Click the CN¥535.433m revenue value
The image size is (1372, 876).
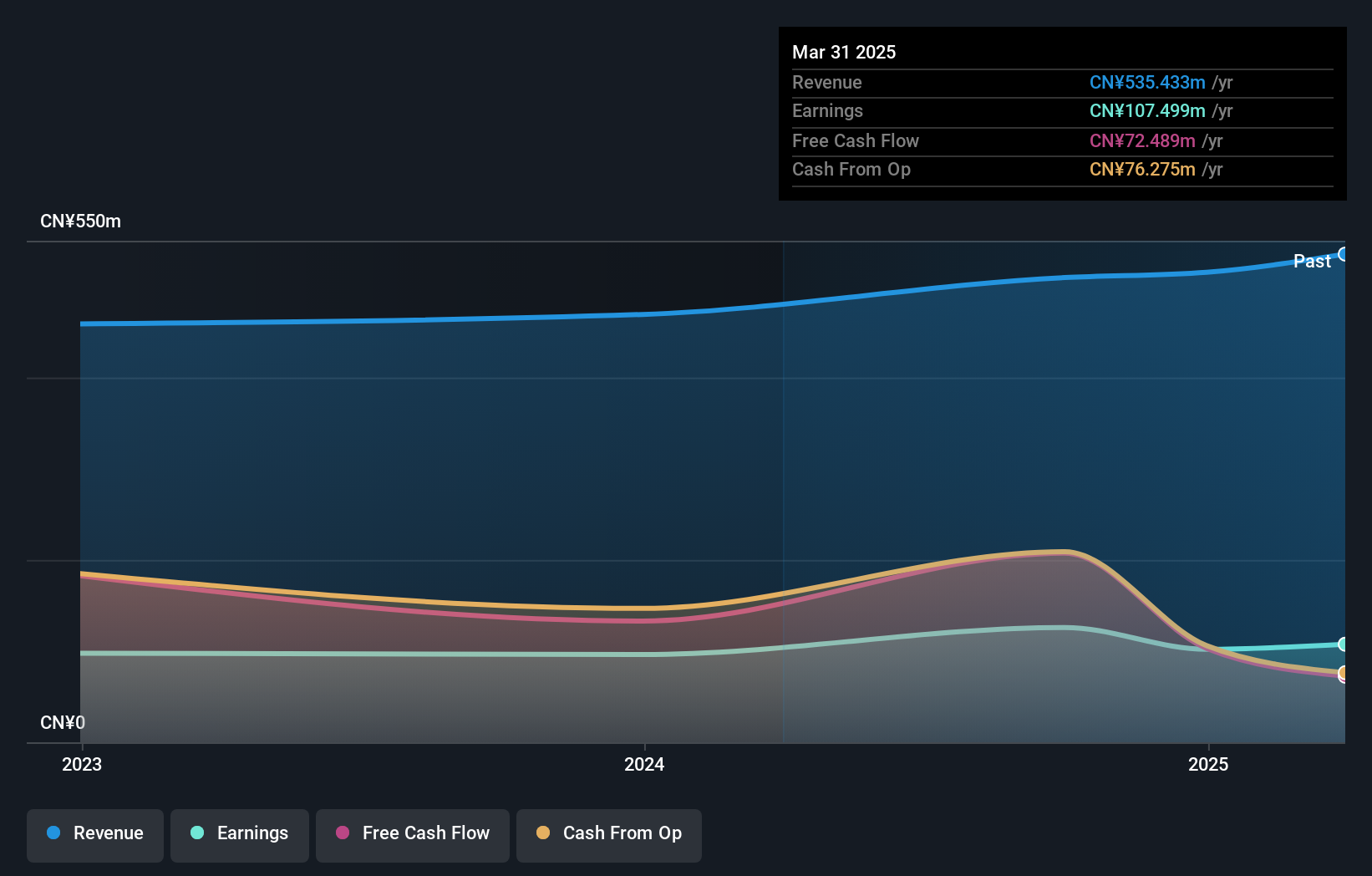pyautogui.click(x=1147, y=82)
